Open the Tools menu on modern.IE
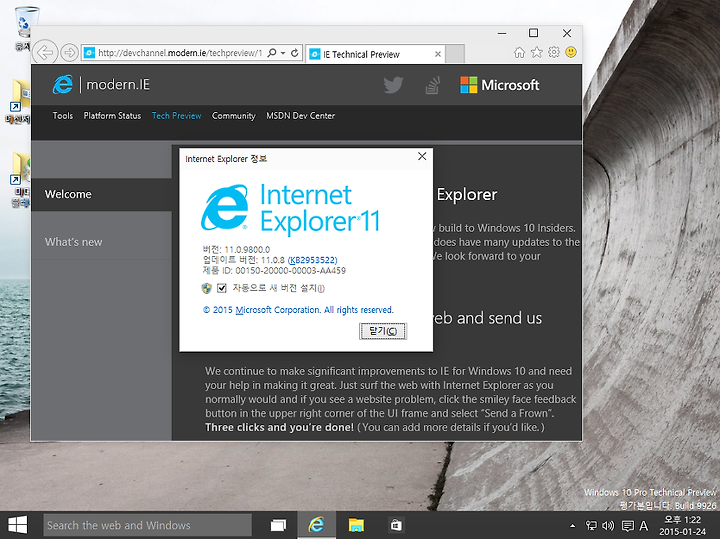The image size is (720, 539). pyautogui.click(x=62, y=116)
